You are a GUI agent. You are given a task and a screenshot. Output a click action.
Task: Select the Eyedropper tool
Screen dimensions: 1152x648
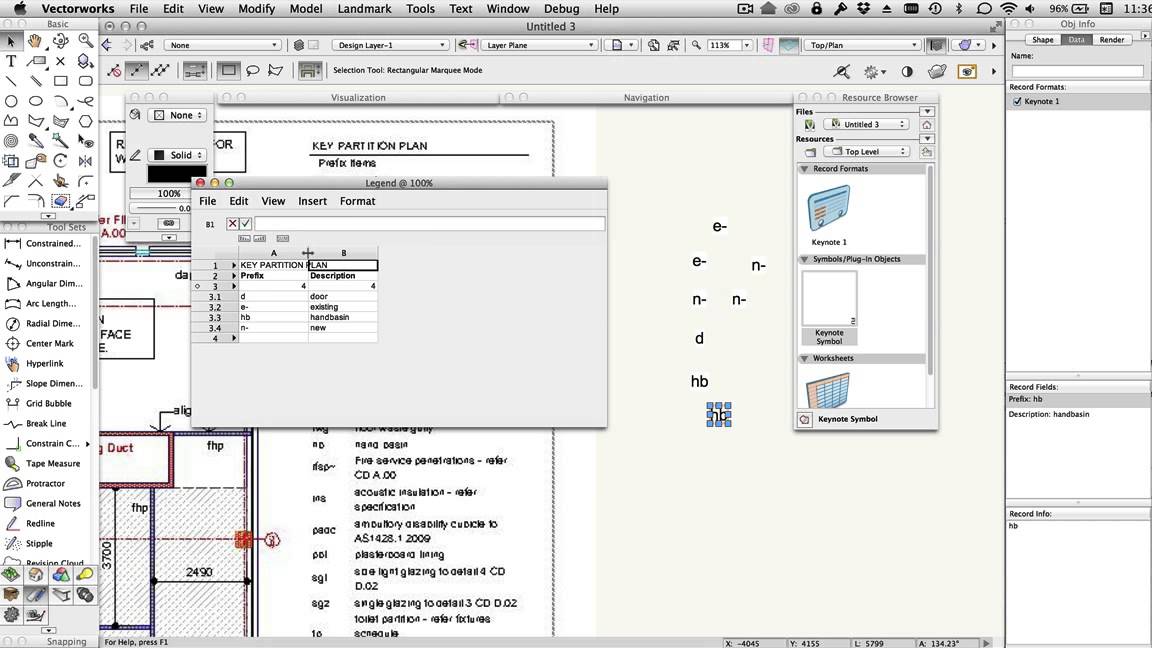(x=35, y=140)
